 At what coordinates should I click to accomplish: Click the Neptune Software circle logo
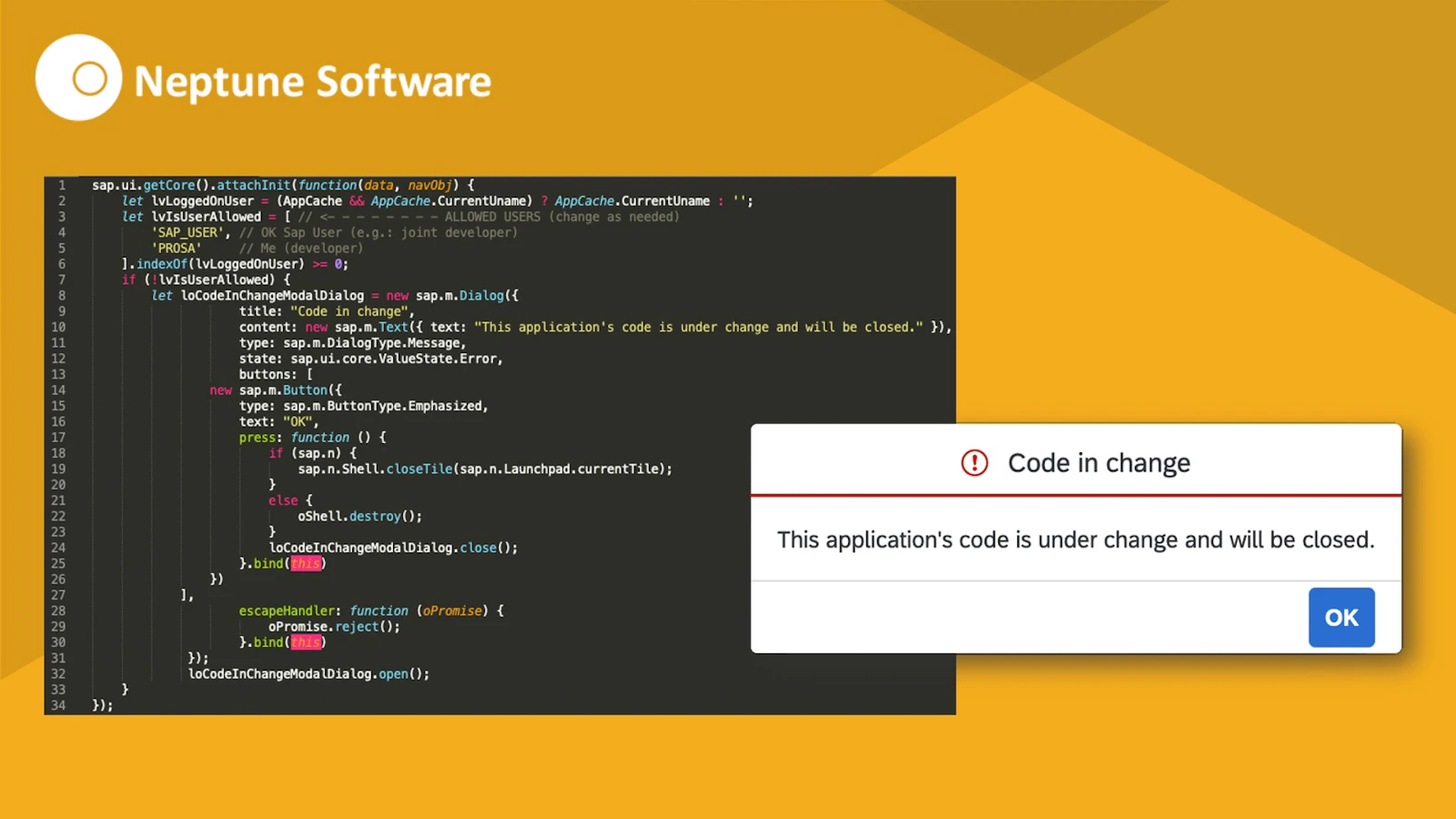tap(79, 78)
